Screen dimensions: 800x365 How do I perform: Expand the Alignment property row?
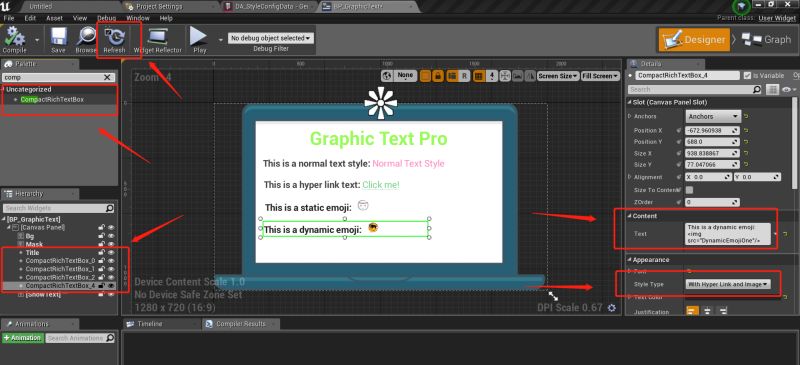coord(630,177)
